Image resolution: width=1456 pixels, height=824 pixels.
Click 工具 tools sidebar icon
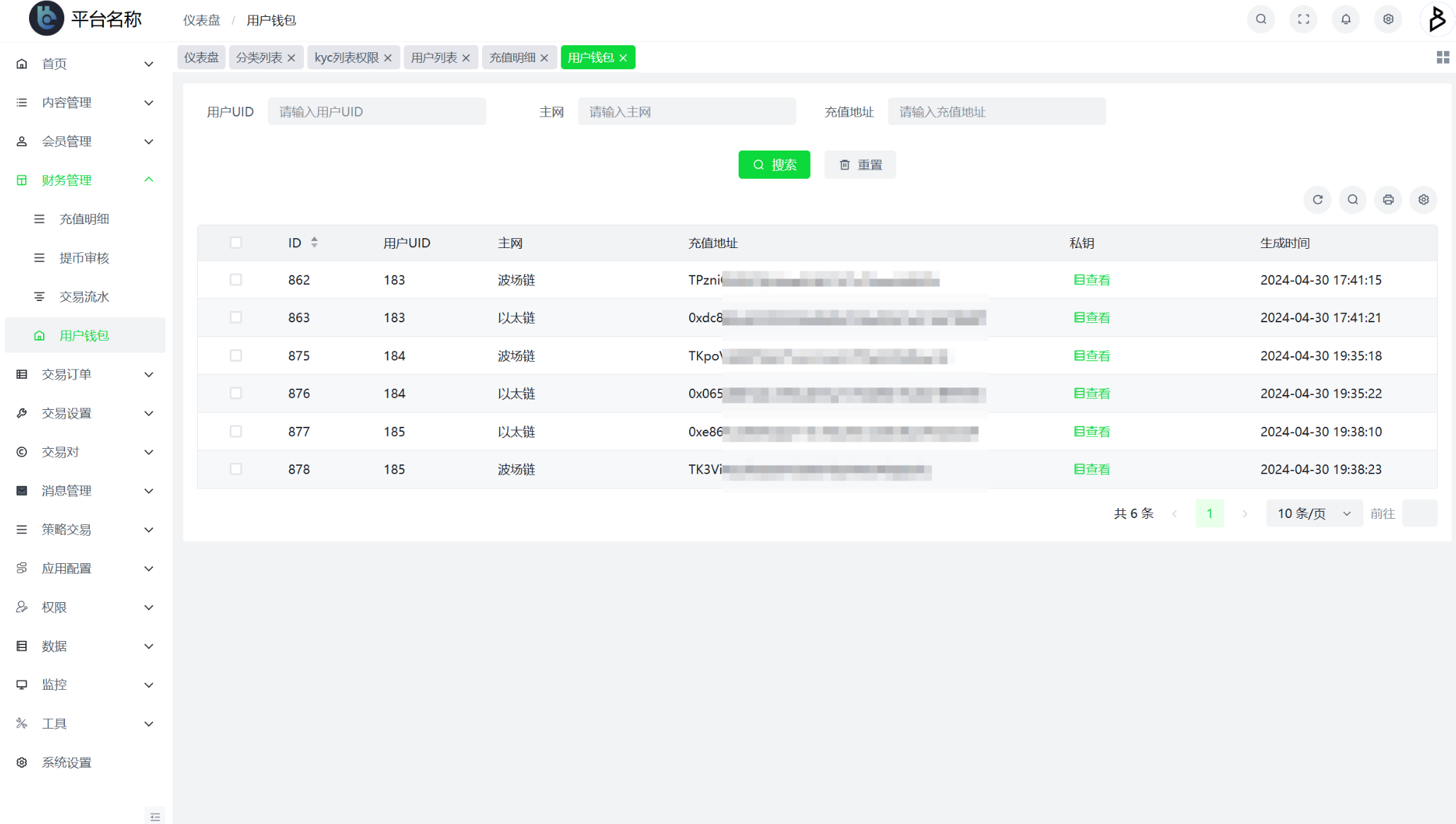click(x=22, y=724)
